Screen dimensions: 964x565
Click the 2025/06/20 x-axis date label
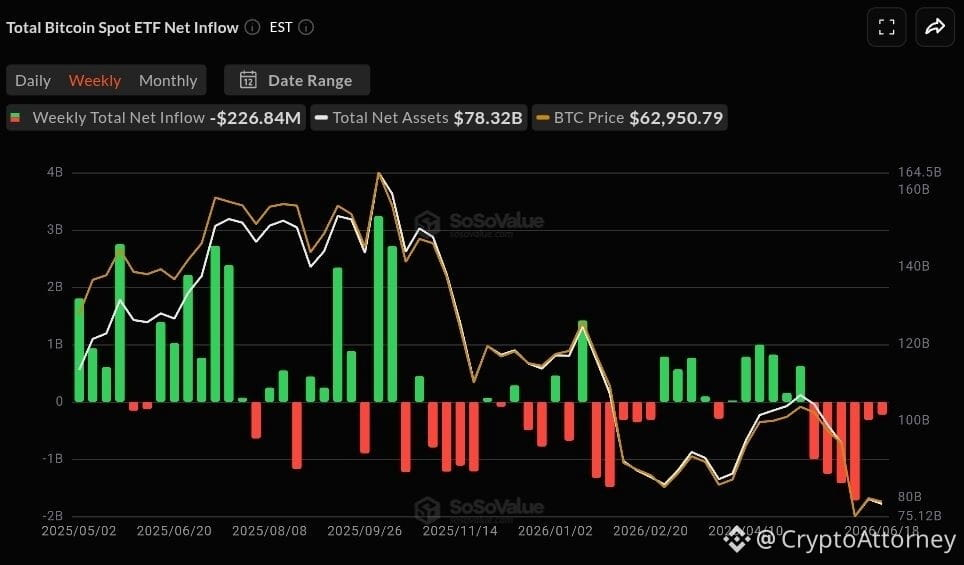[174, 531]
